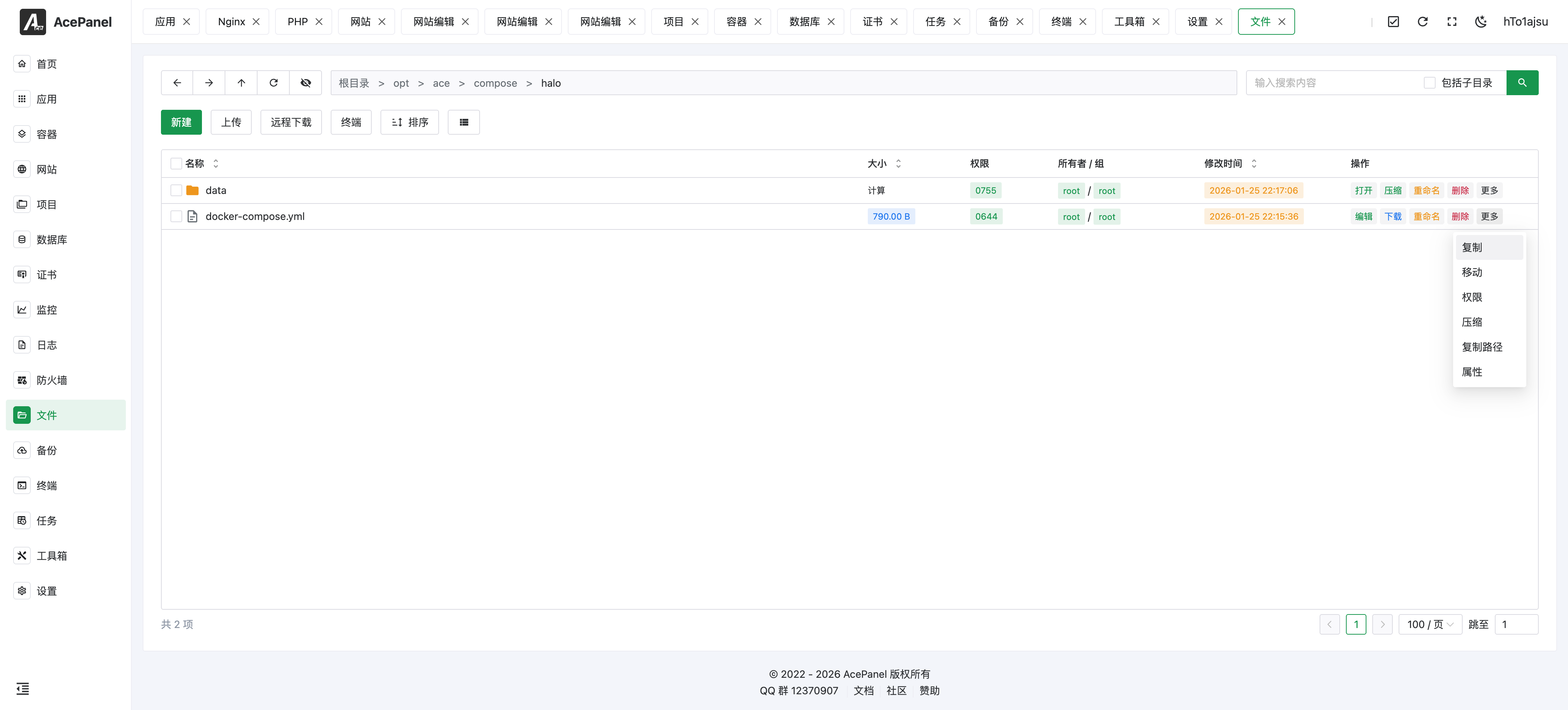Collapse the sidebar menu icon
The width and height of the screenshot is (1568, 710).
[23, 689]
